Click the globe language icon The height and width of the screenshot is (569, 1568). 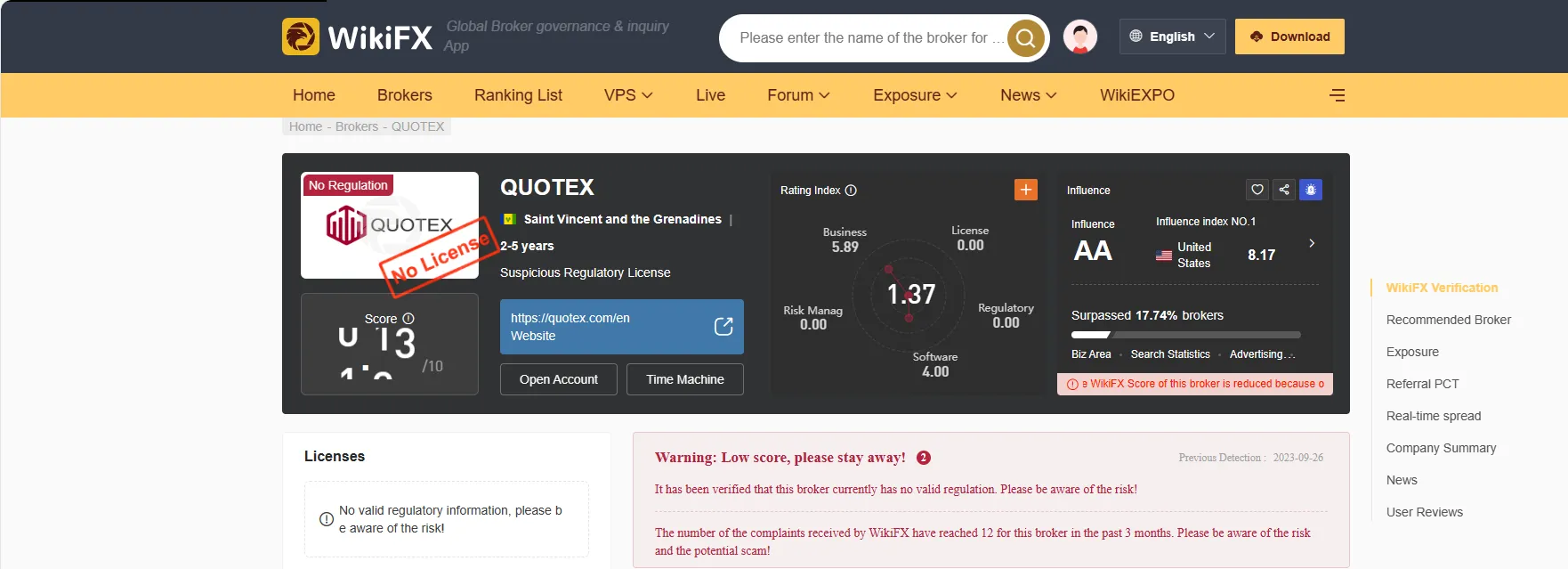point(1136,37)
